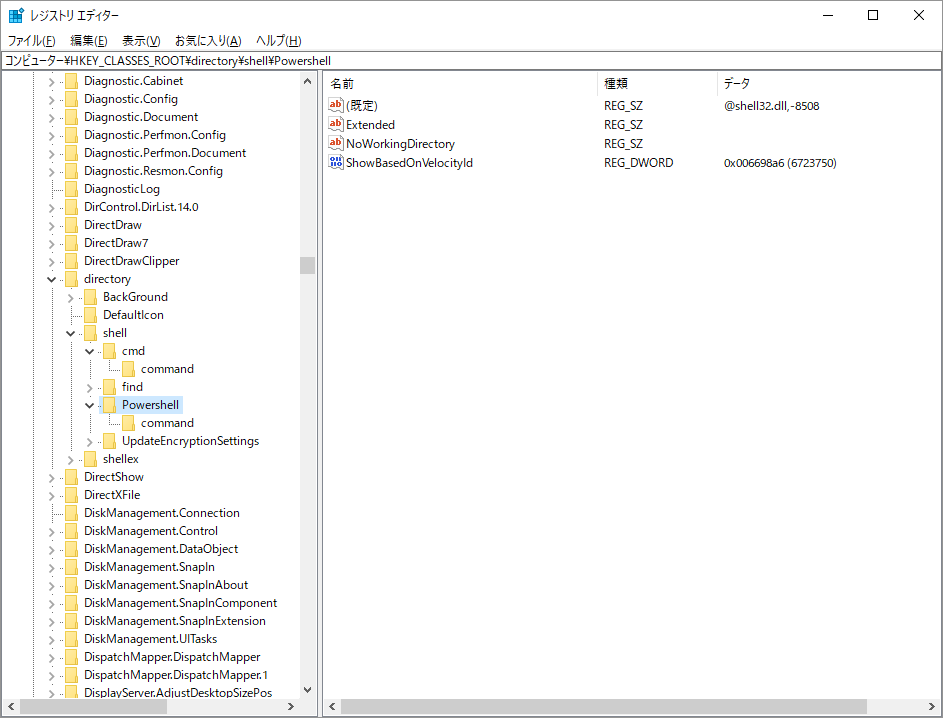Collapse the directory key

(x=52, y=279)
